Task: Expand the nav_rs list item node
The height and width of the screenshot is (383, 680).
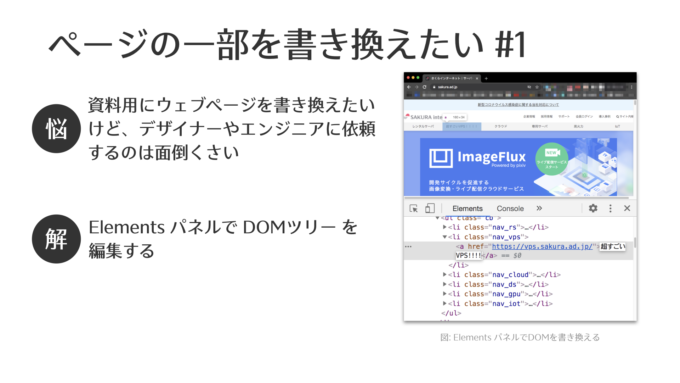Action: coord(445,227)
